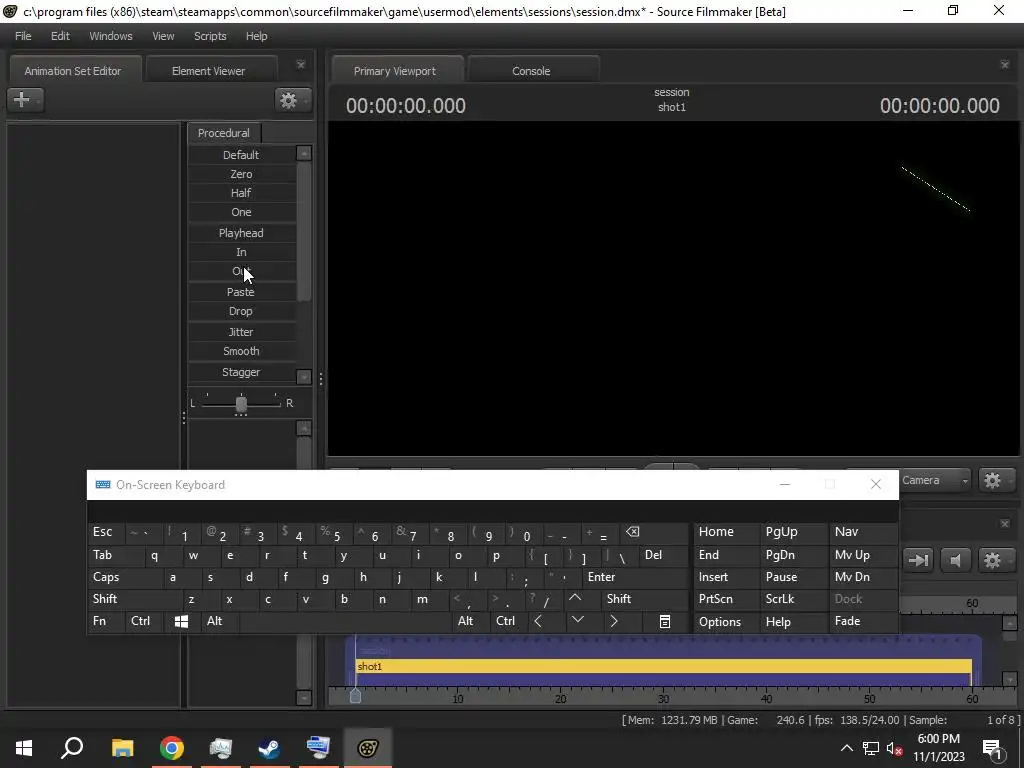Click the preset list scroll-down arrow

click(304, 377)
